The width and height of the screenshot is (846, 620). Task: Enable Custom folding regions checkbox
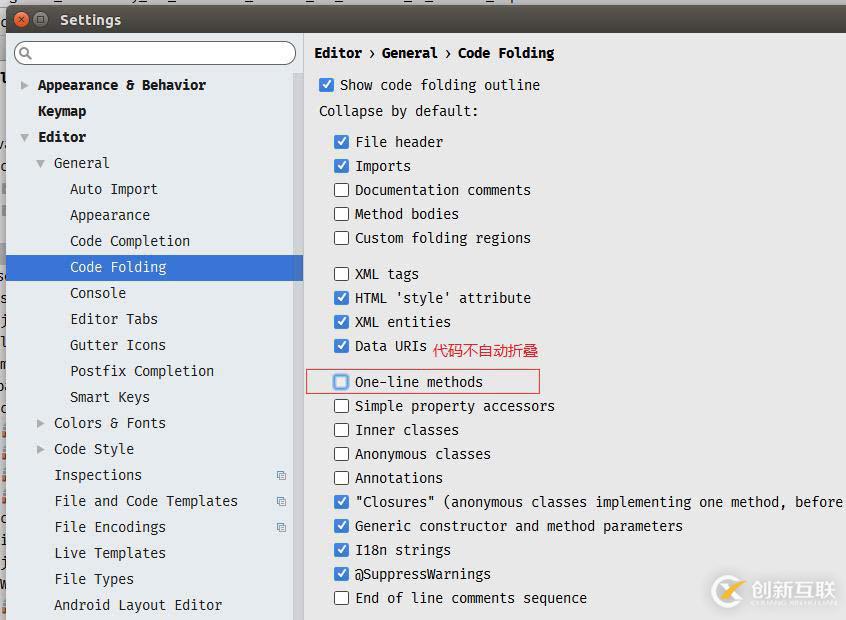click(342, 238)
